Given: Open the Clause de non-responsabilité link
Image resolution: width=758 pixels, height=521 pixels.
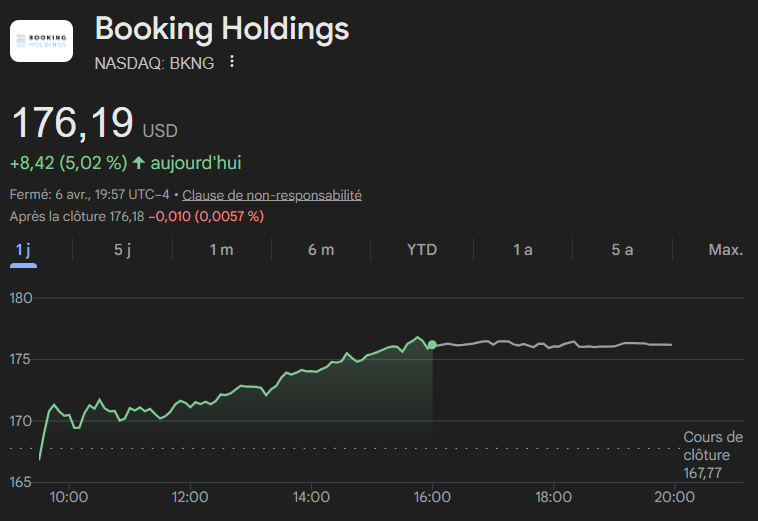Looking at the screenshot, I should point(271,195).
